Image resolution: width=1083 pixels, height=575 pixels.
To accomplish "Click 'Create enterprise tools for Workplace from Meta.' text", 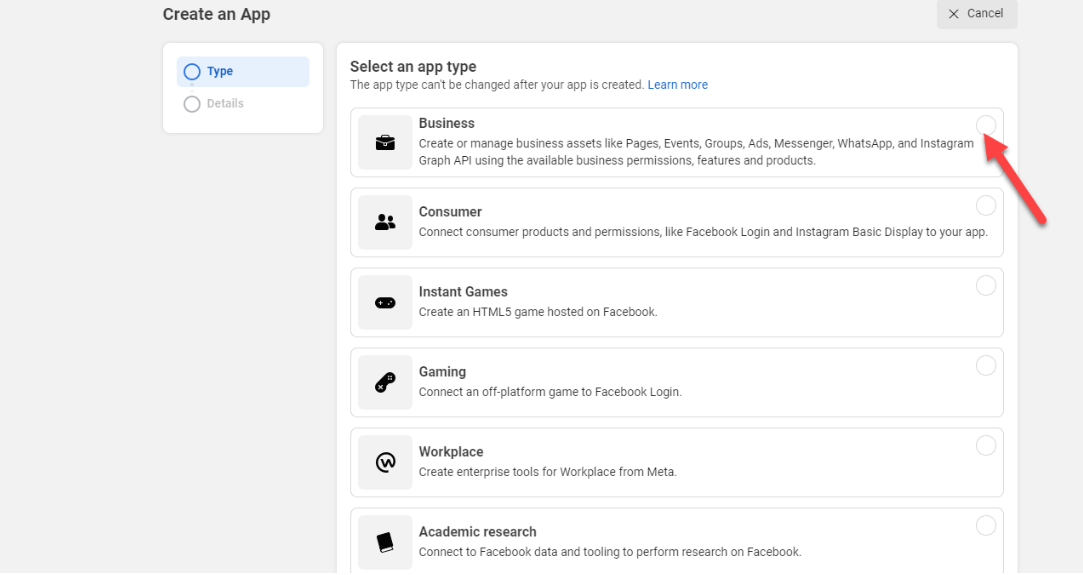I will pos(548,472).
